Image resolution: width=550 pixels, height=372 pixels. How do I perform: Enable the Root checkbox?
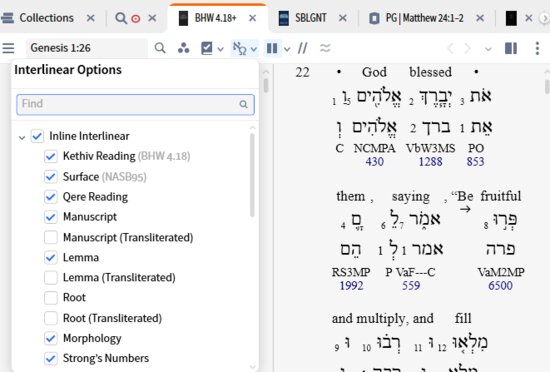pos(51,298)
